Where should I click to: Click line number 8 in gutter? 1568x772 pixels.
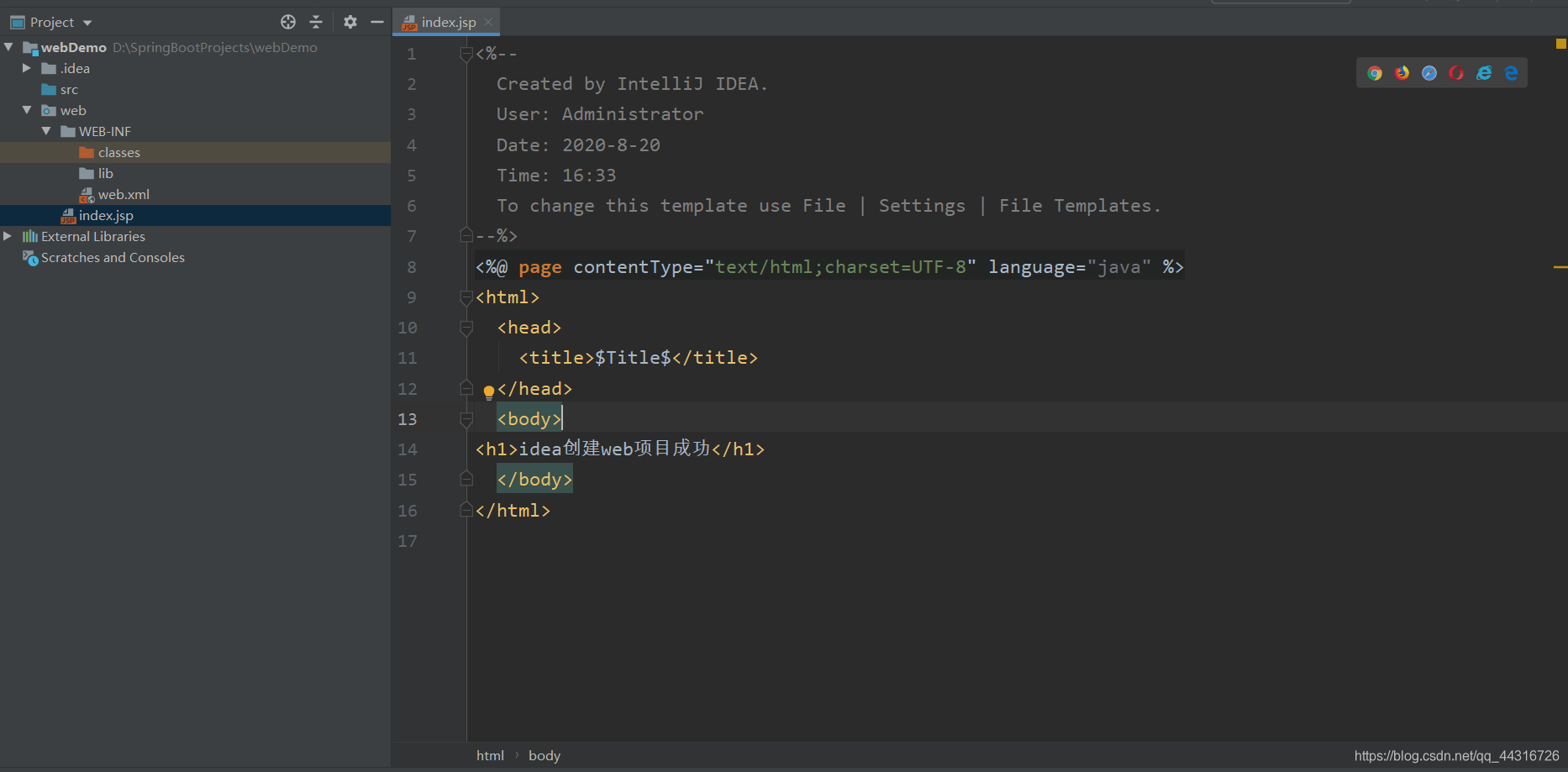tap(412, 267)
